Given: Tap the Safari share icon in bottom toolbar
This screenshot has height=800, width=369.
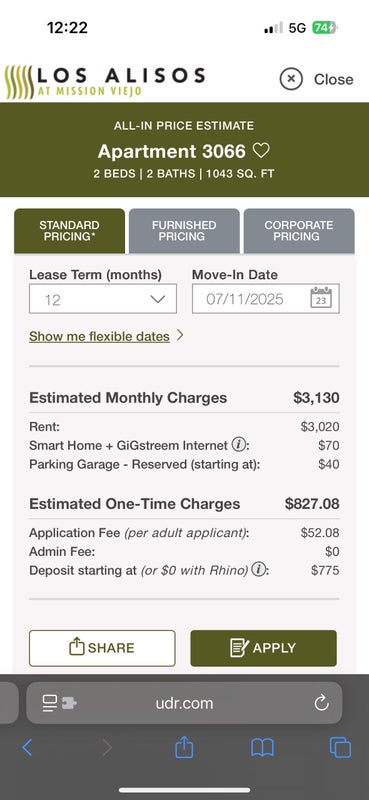Looking at the screenshot, I should [x=184, y=747].
